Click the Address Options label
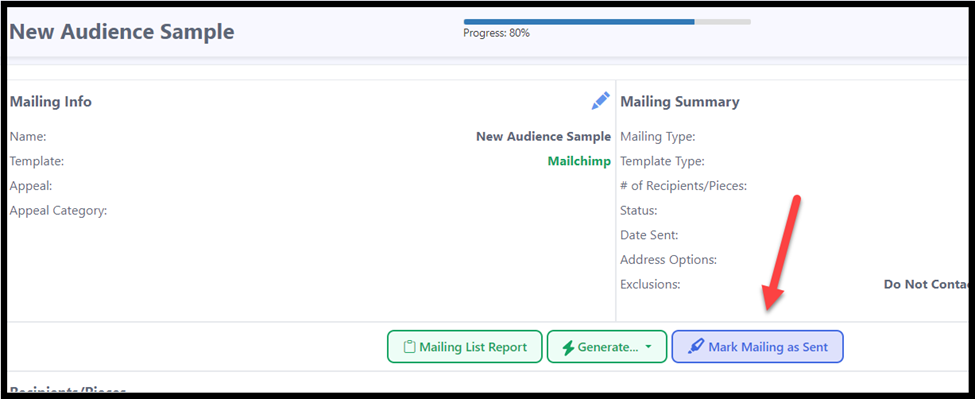The height and width of the screenshot is (399, 975). pos(668,260)
